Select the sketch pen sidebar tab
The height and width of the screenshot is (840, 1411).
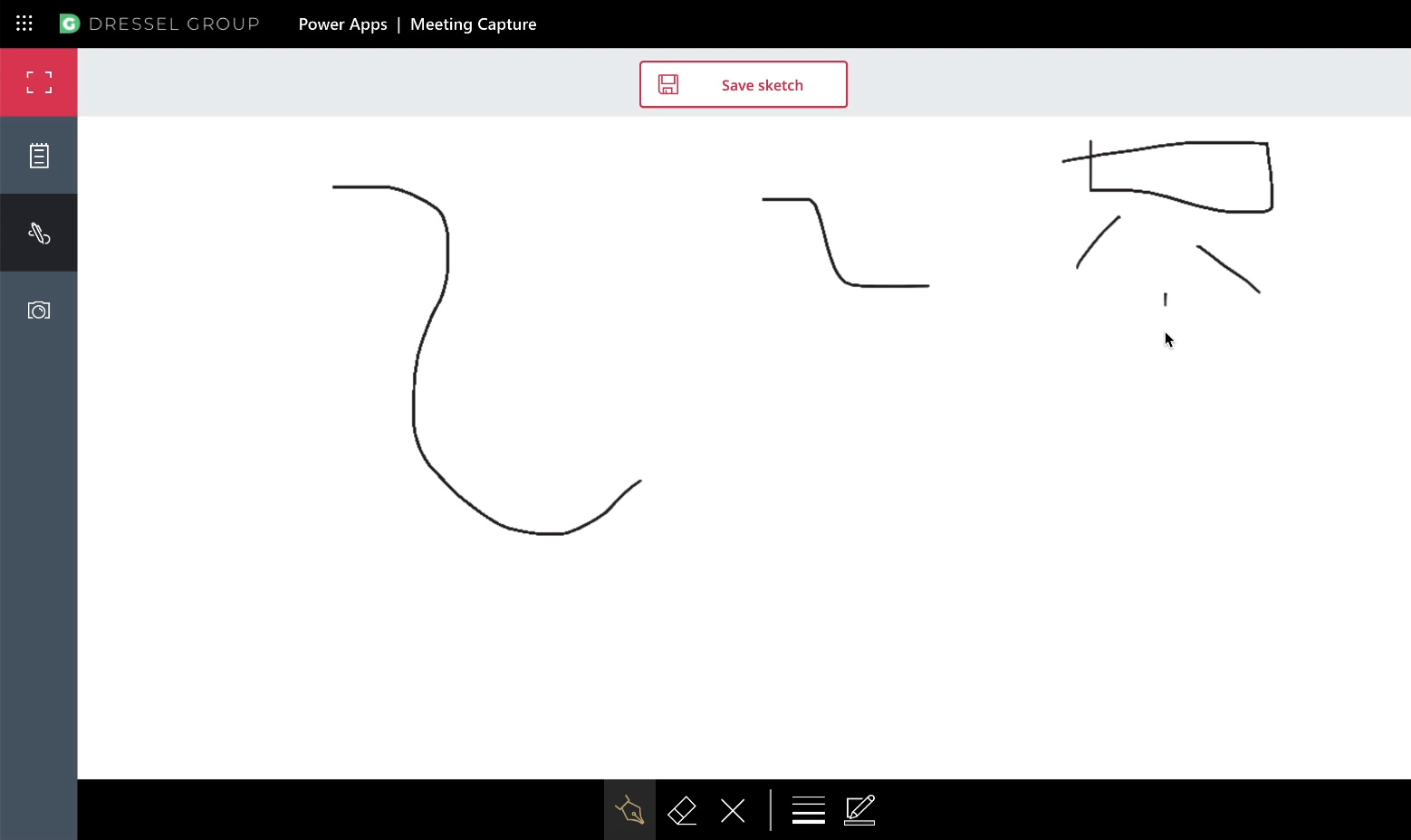click(x=39, y=233)
